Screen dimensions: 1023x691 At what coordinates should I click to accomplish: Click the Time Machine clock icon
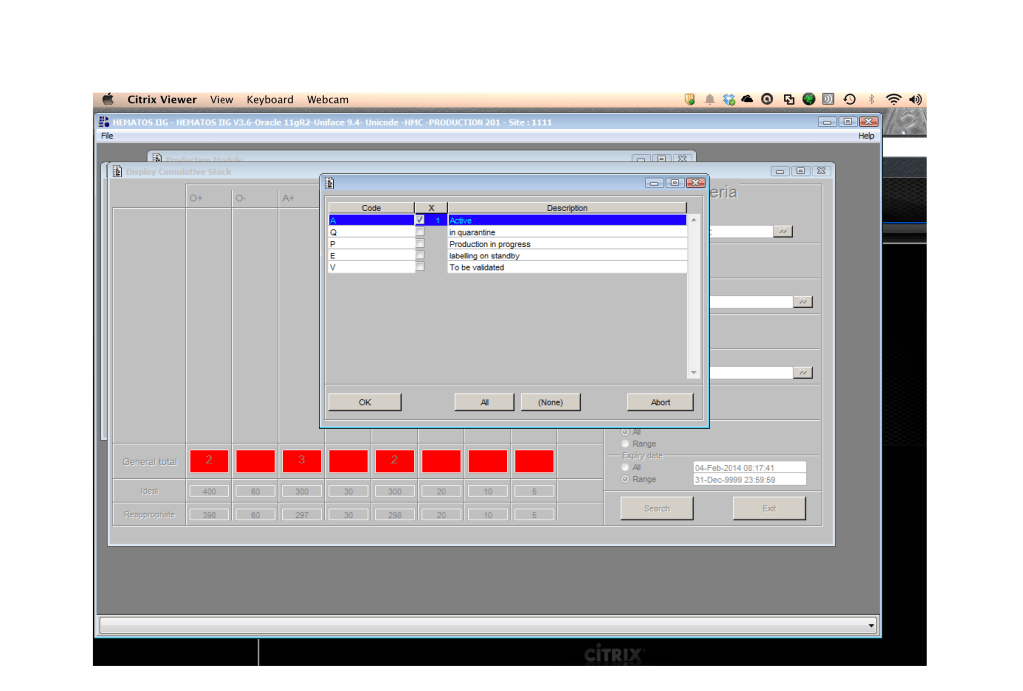(849, 99)
